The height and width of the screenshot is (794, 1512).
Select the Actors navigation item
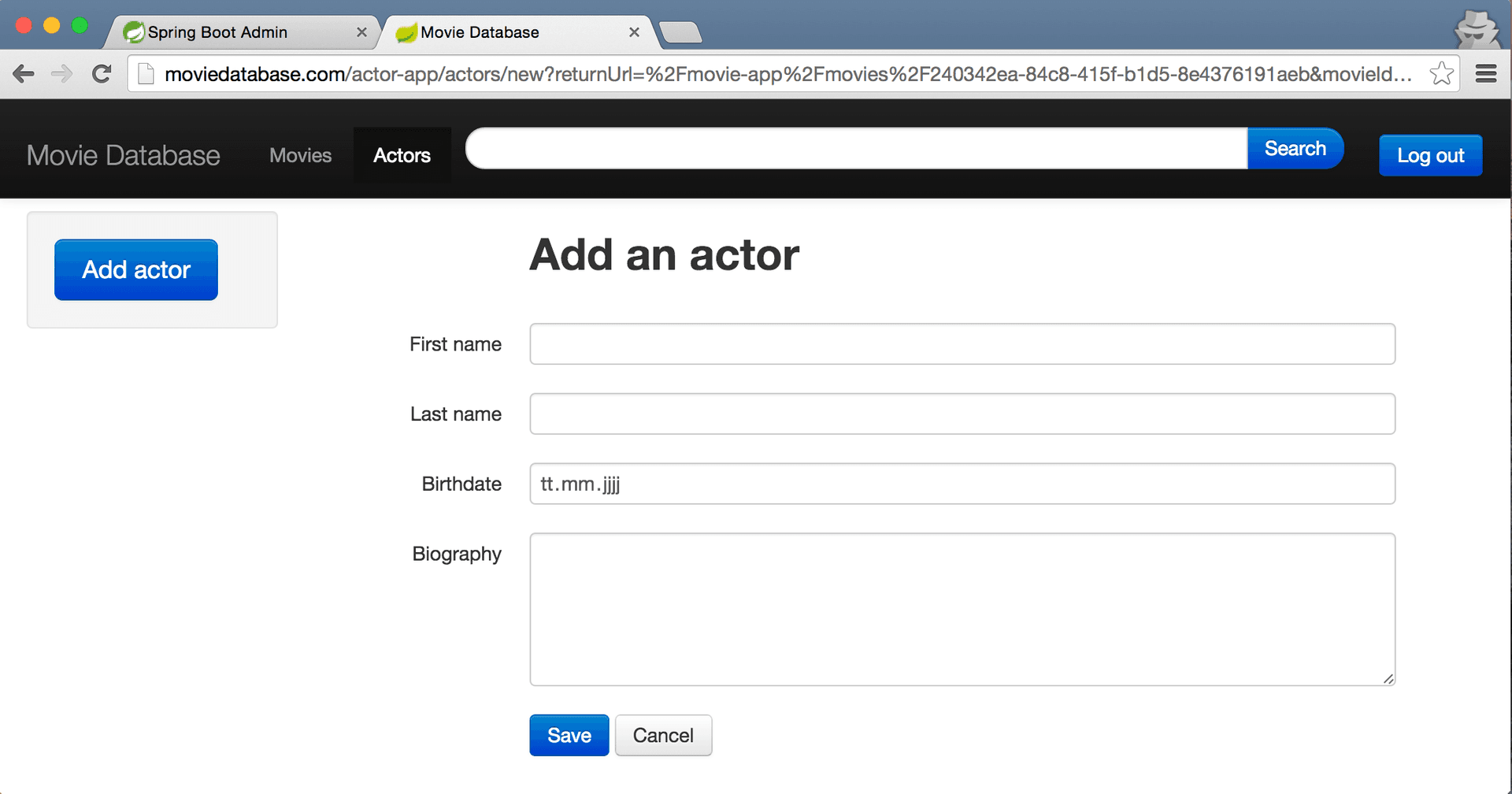(x=402, y=155)
